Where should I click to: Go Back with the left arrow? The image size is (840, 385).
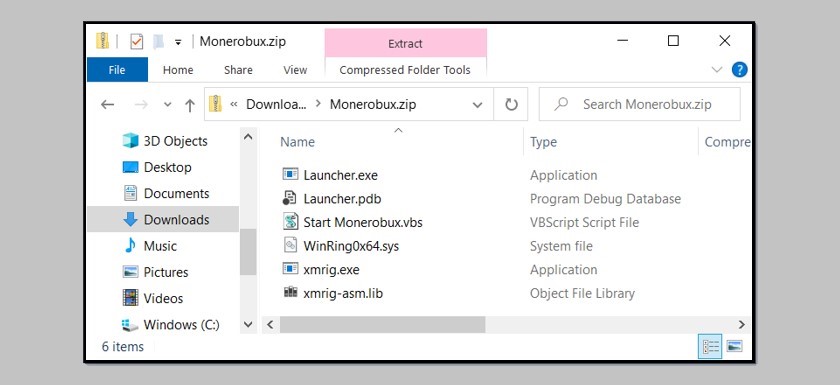point(108,105)
